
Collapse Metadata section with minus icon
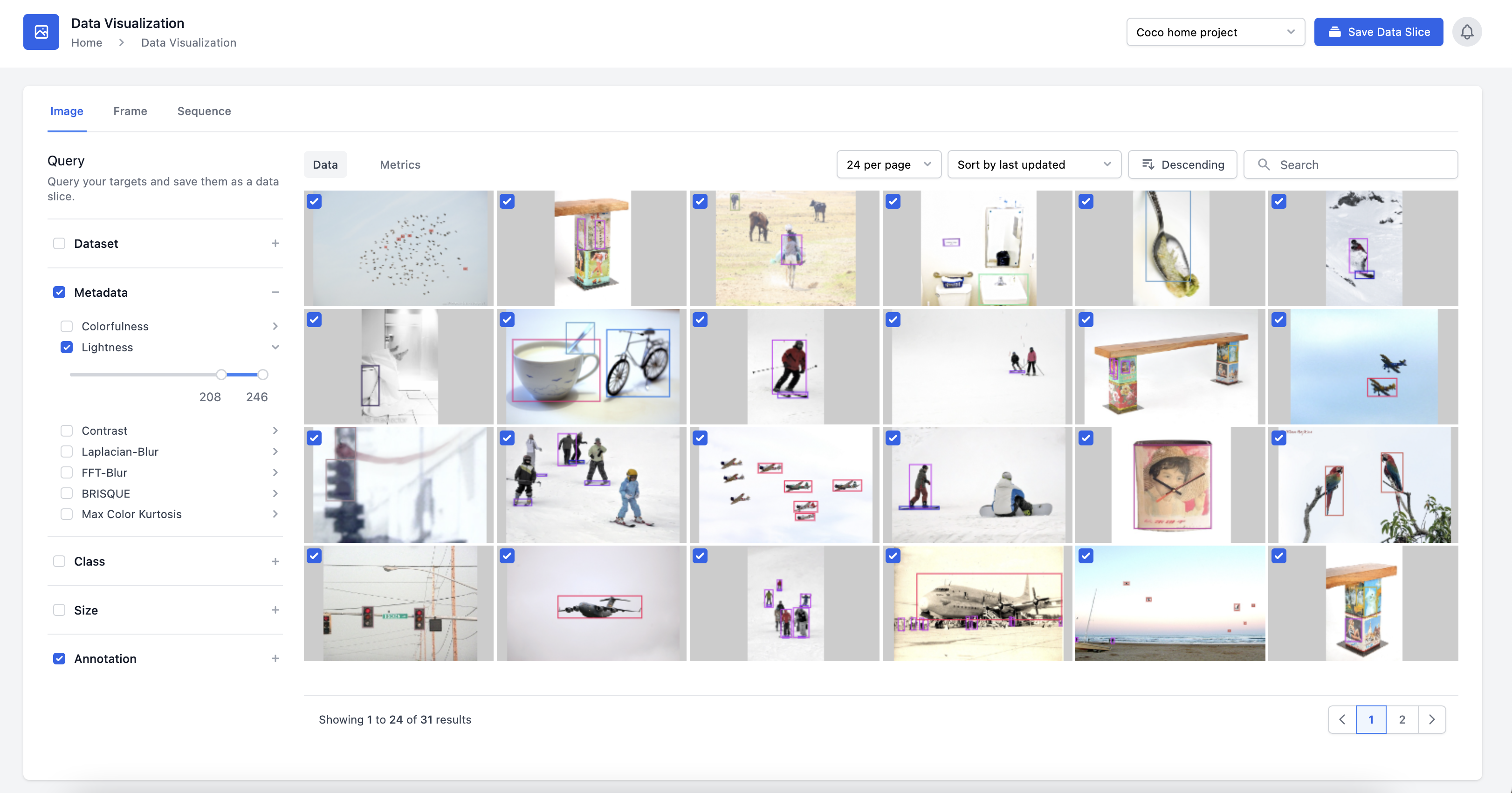275,292
